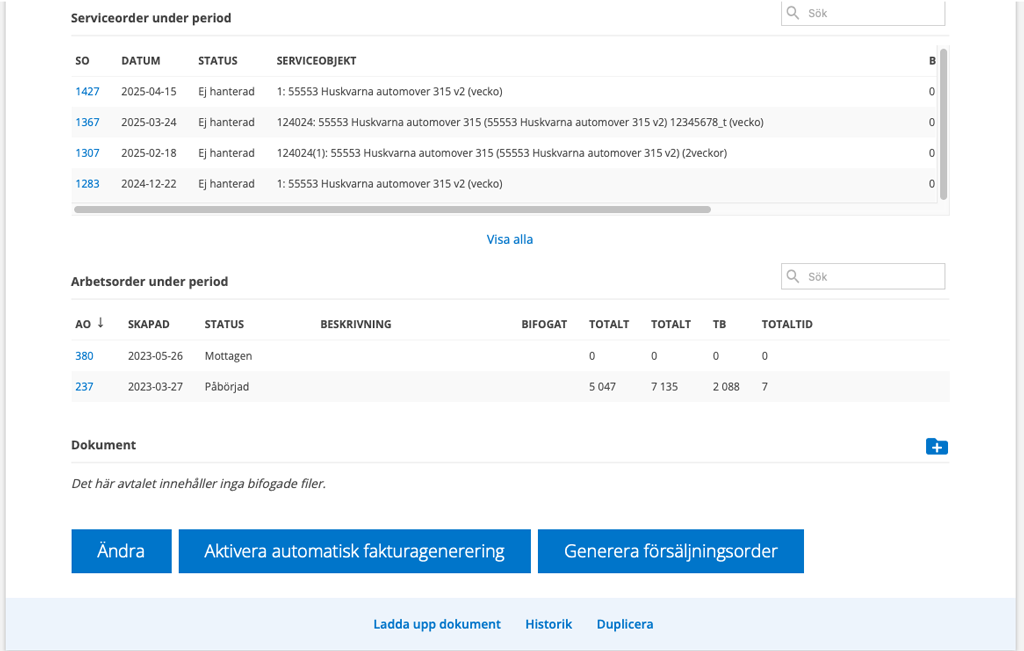The width and height of the screenshot is (1024, 651).
Task: Click the 2 088 TB value
Action: pyautogui.click(x=726, y=387)
